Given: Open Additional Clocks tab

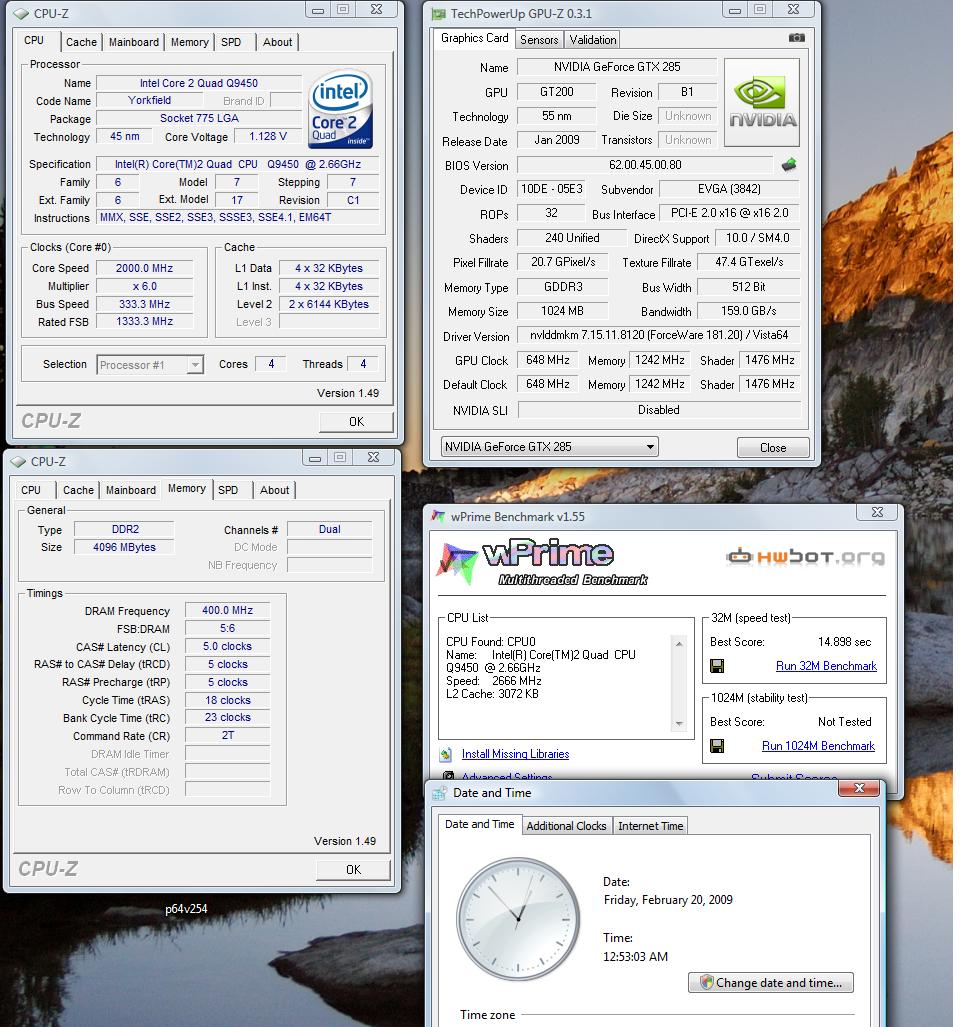Looking at the screenshot, I should click(566, 826).
